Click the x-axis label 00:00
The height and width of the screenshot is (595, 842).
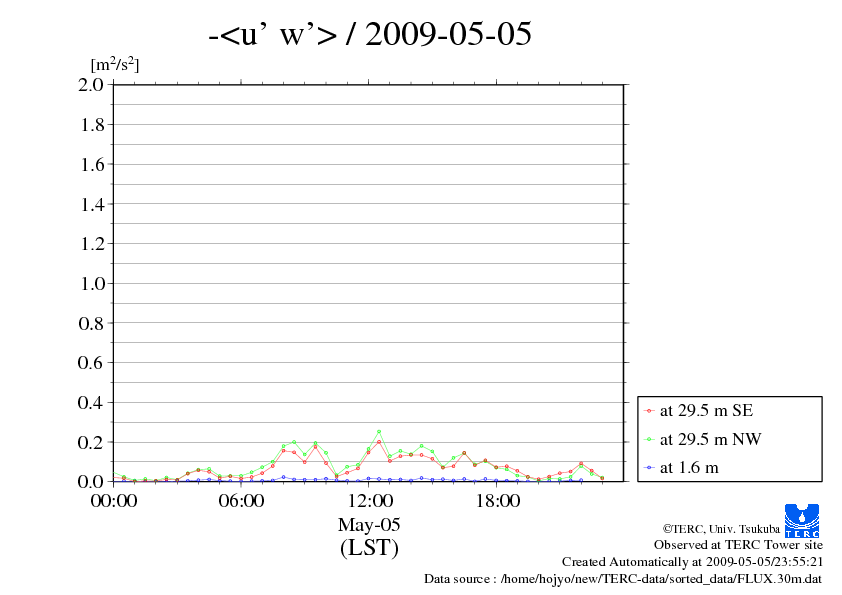tap(114, 501)
